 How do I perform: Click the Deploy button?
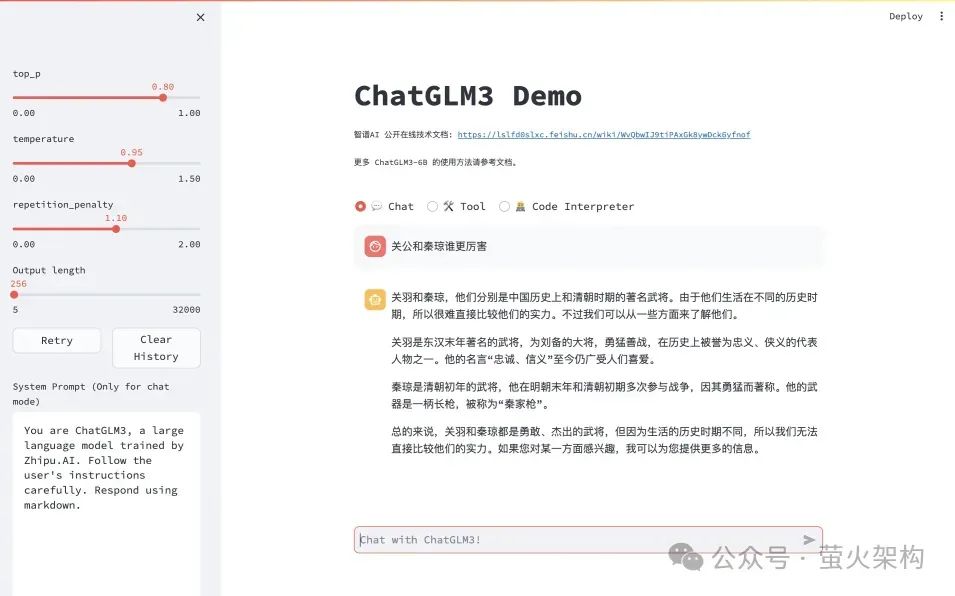[x=906, y=16]
